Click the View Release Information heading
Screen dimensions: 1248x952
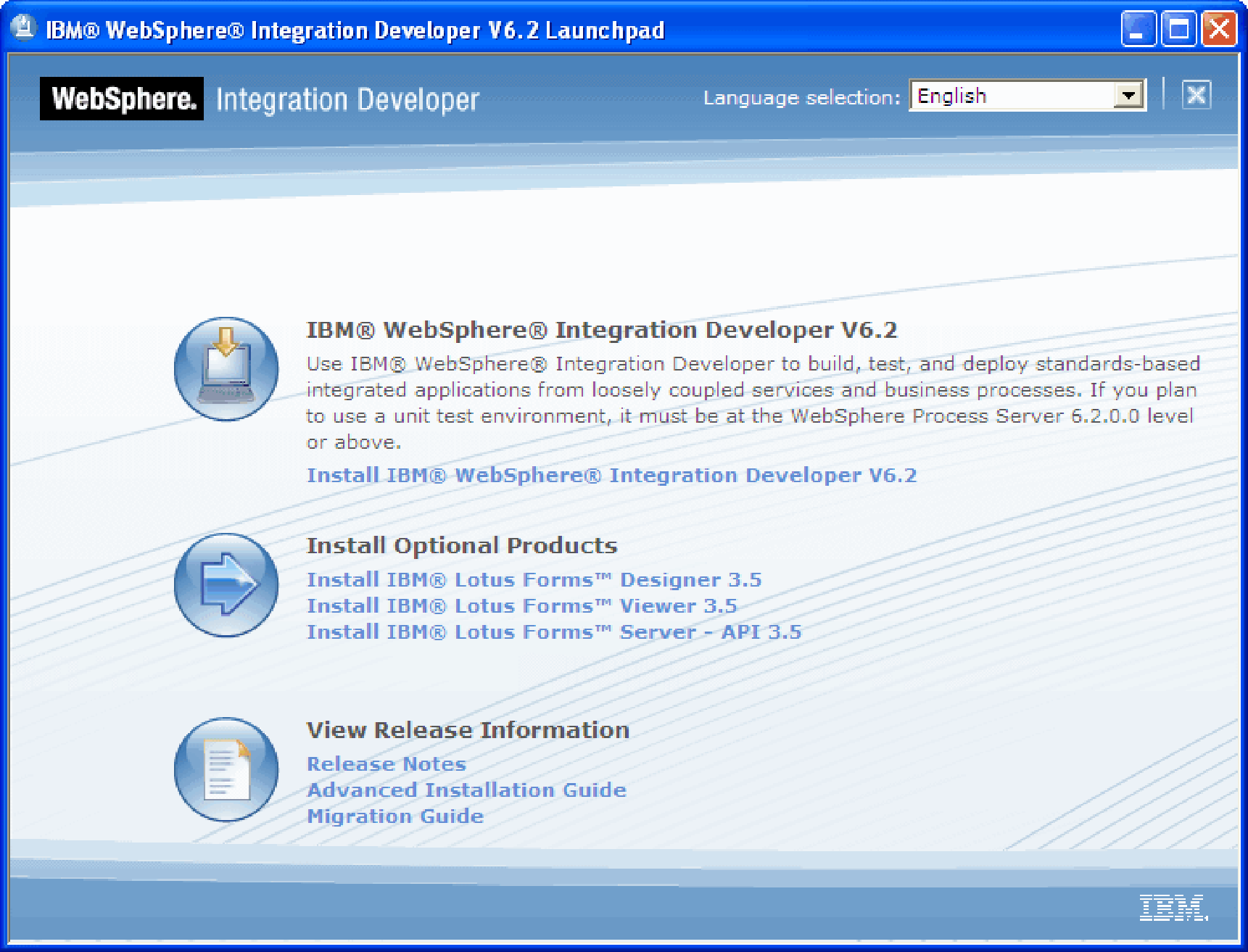(x=468, y=729)
